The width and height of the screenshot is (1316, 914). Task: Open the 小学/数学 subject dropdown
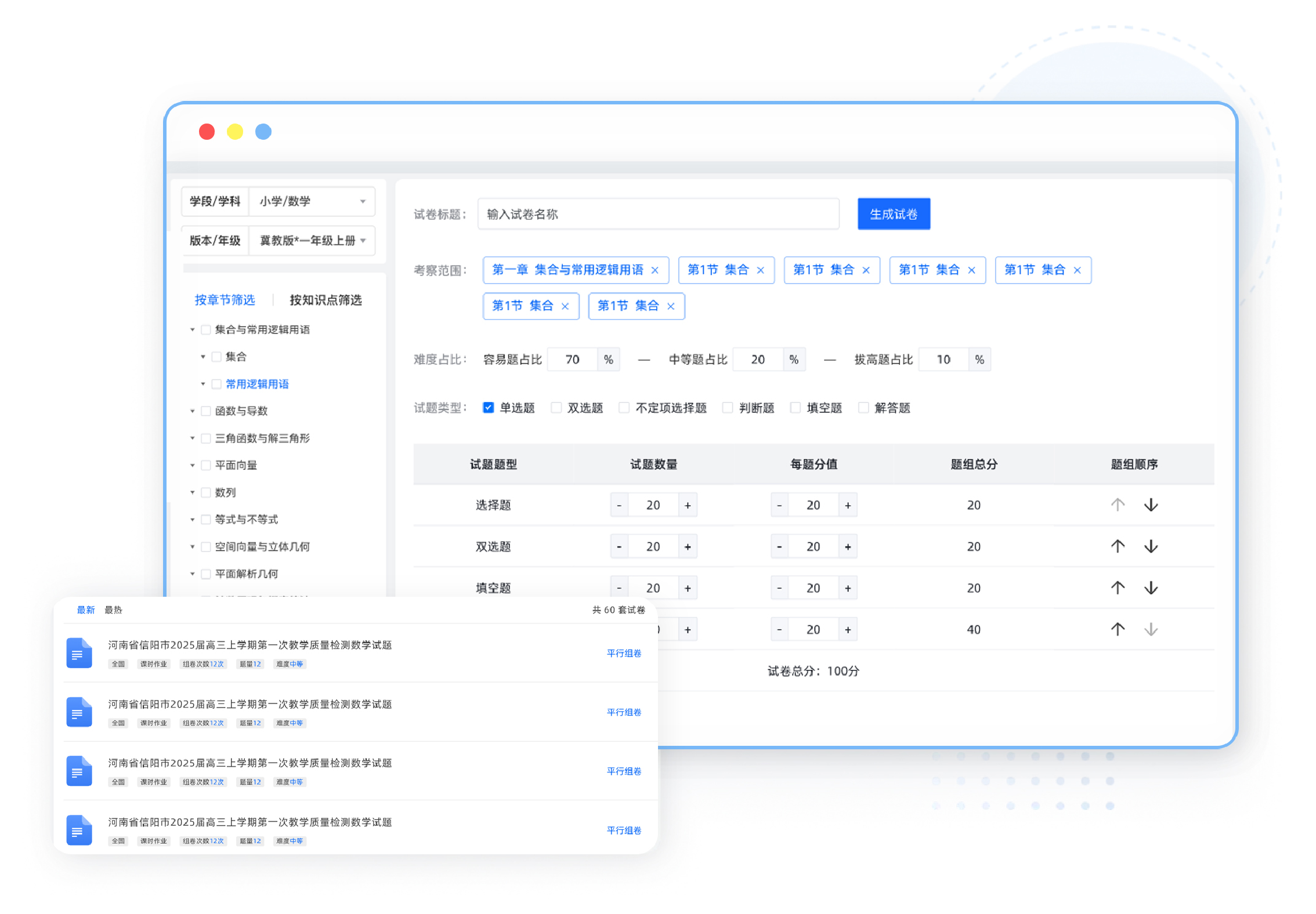[312, 201]
